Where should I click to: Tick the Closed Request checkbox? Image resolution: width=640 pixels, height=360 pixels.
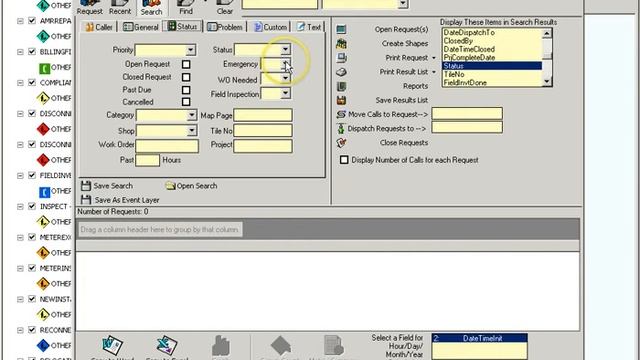click(x=186, y=77)
